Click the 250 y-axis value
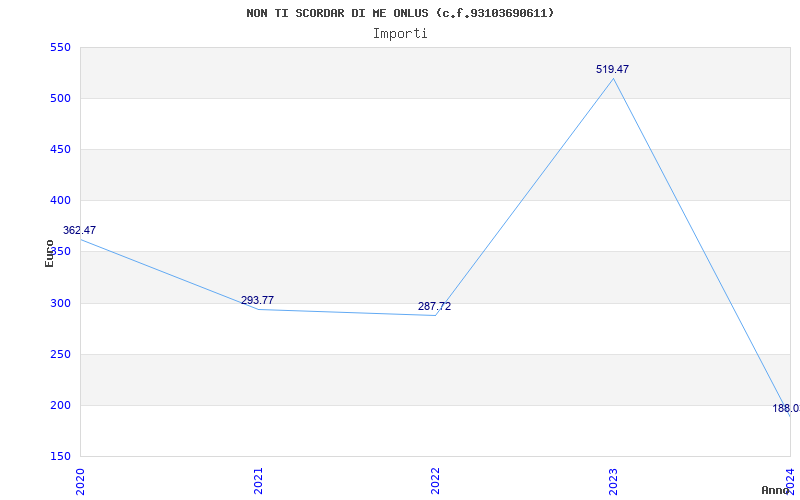 [x=60, y=355]
